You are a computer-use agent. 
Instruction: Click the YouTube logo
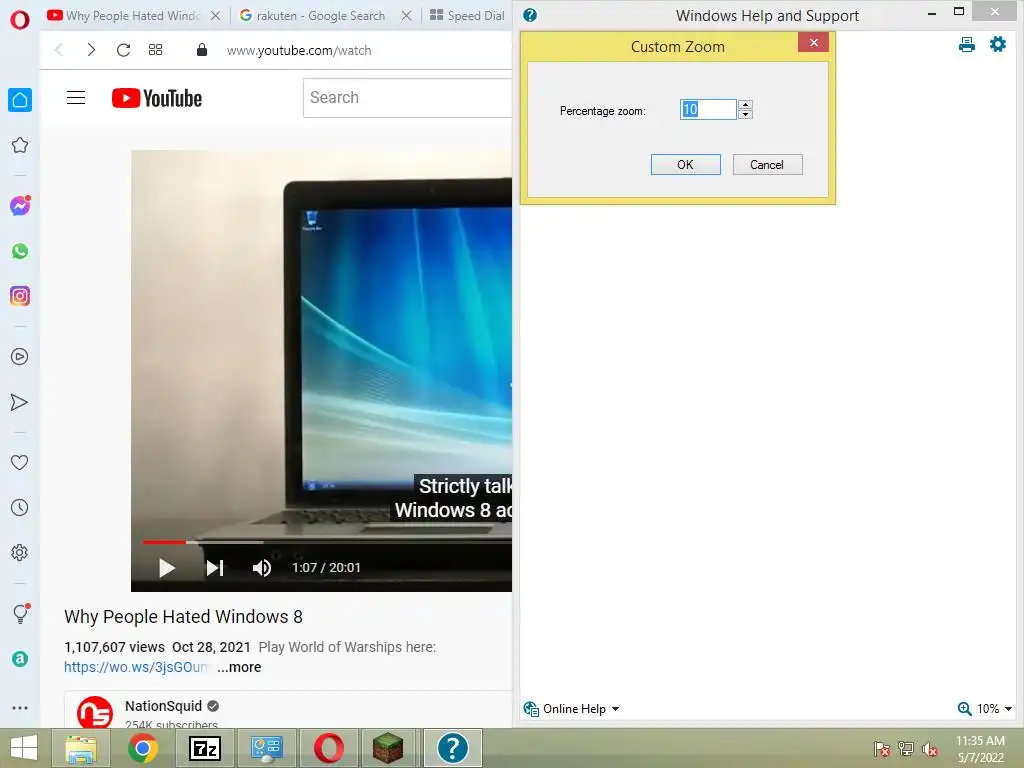[157, 98]
